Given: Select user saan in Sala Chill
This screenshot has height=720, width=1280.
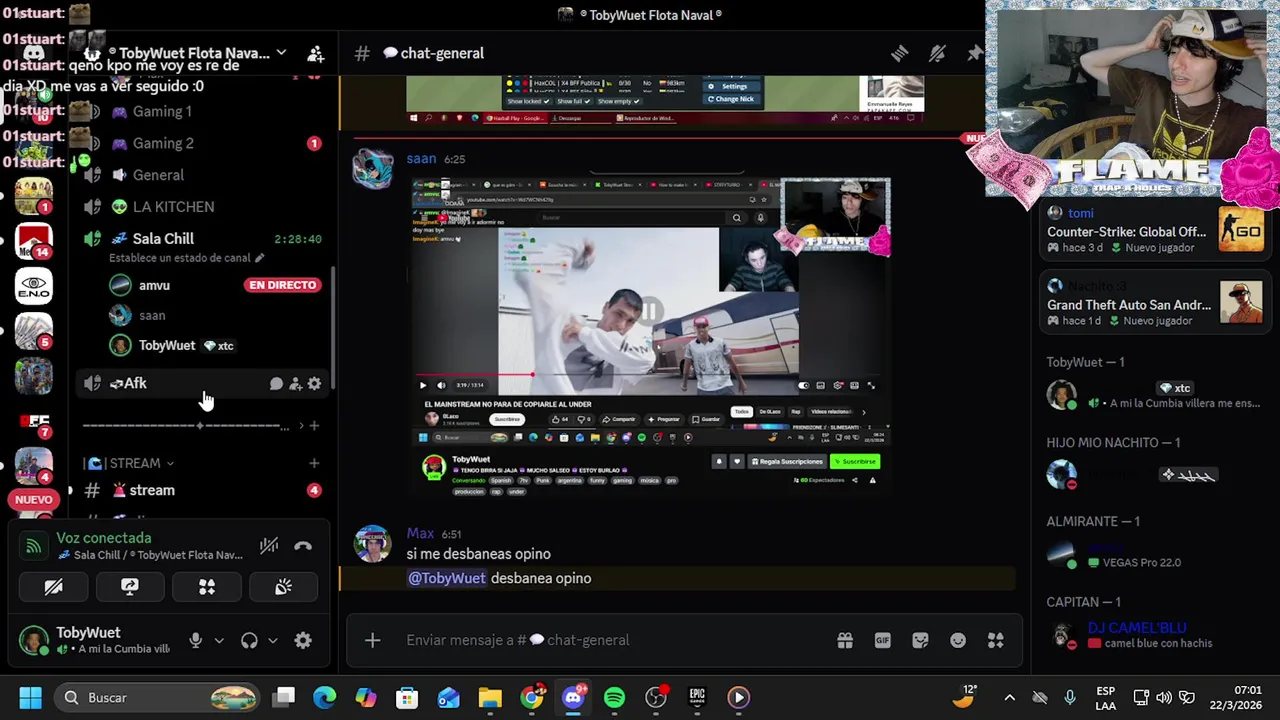Looking at the screenshot, I should pyautogui.click(x=152, y=315).
